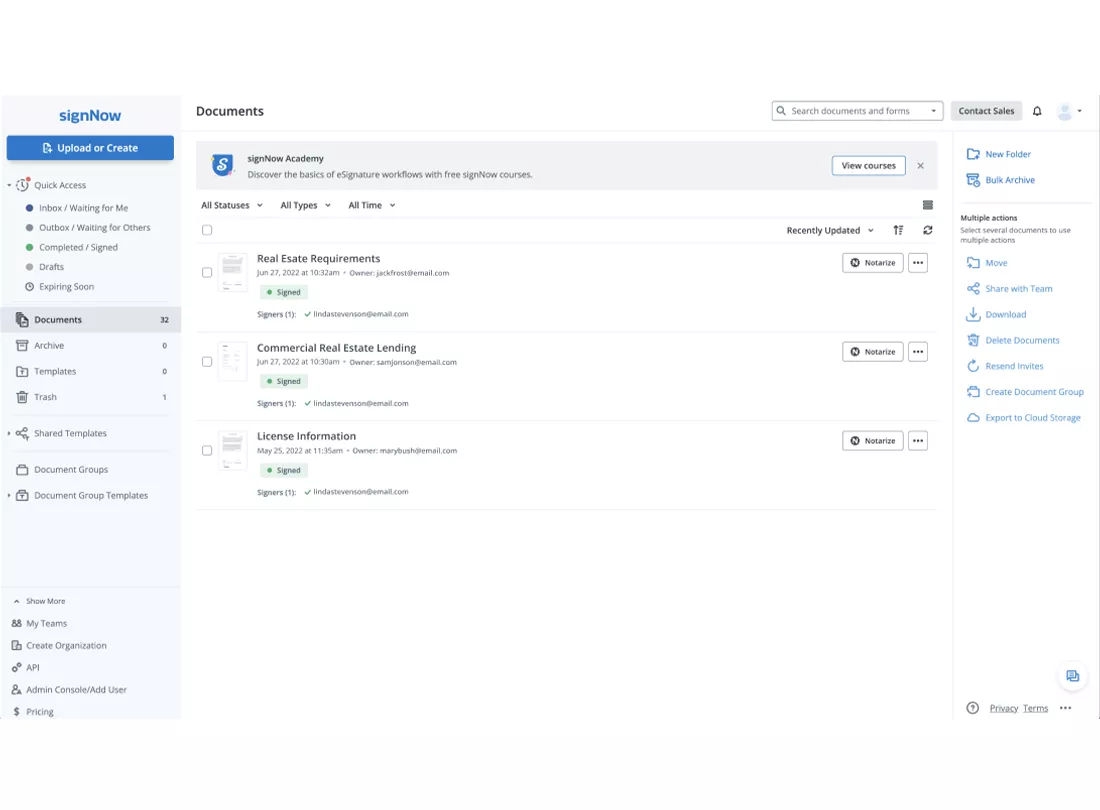The image size is (1100, 810).
Task: Open the help question mark icon
Action: [972, 708]
